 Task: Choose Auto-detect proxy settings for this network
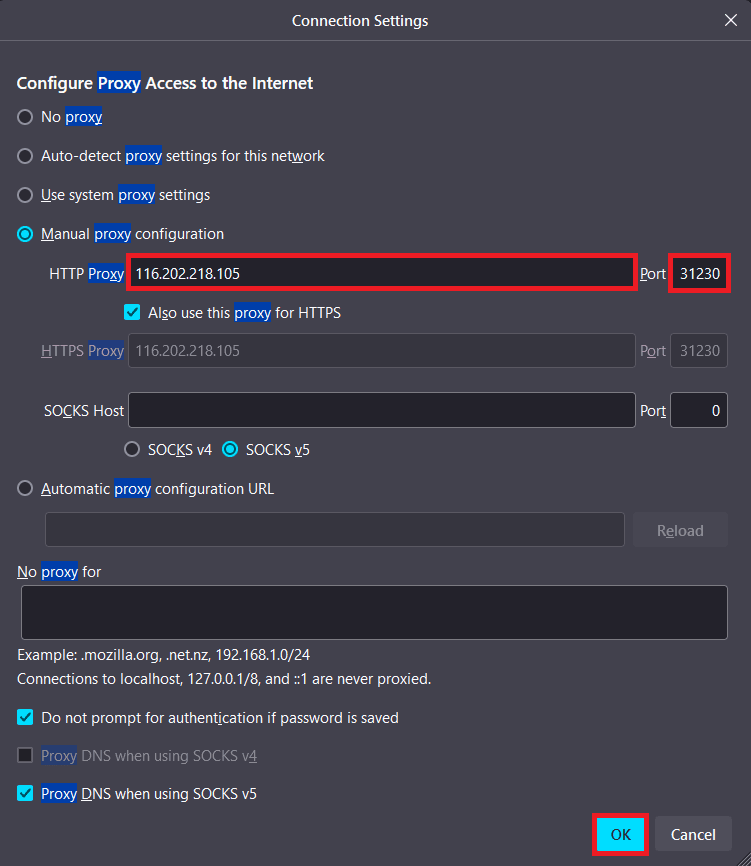coord(24,156)
